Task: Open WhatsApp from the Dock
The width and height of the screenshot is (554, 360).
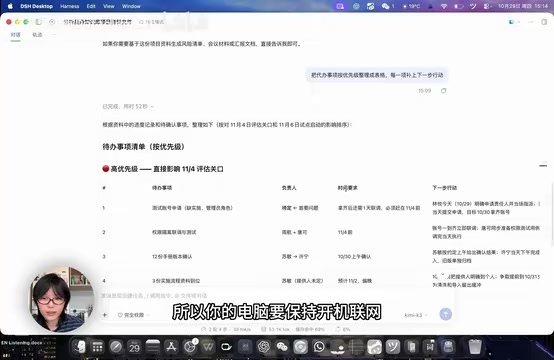Action: [319, 347]
